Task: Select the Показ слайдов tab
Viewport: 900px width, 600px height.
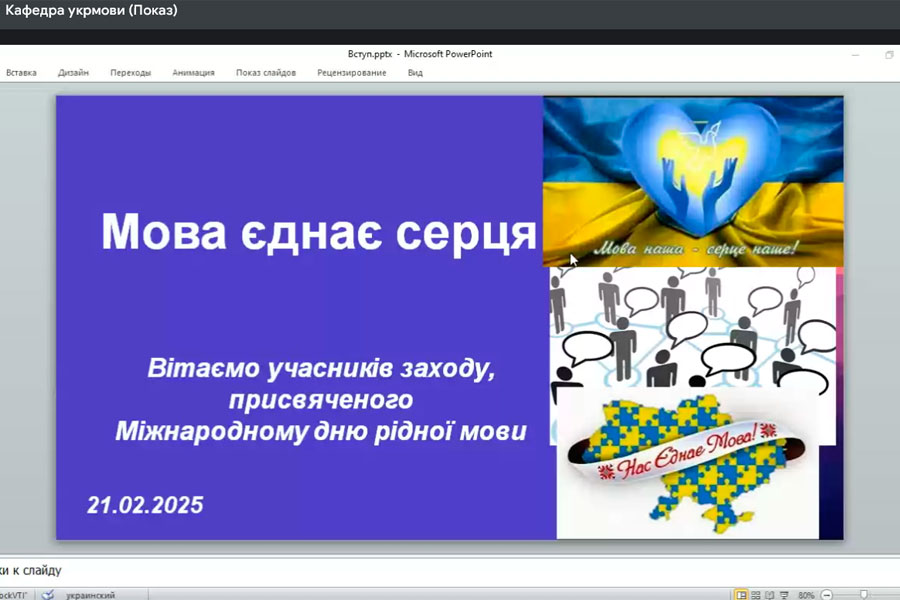Action: 266,73
